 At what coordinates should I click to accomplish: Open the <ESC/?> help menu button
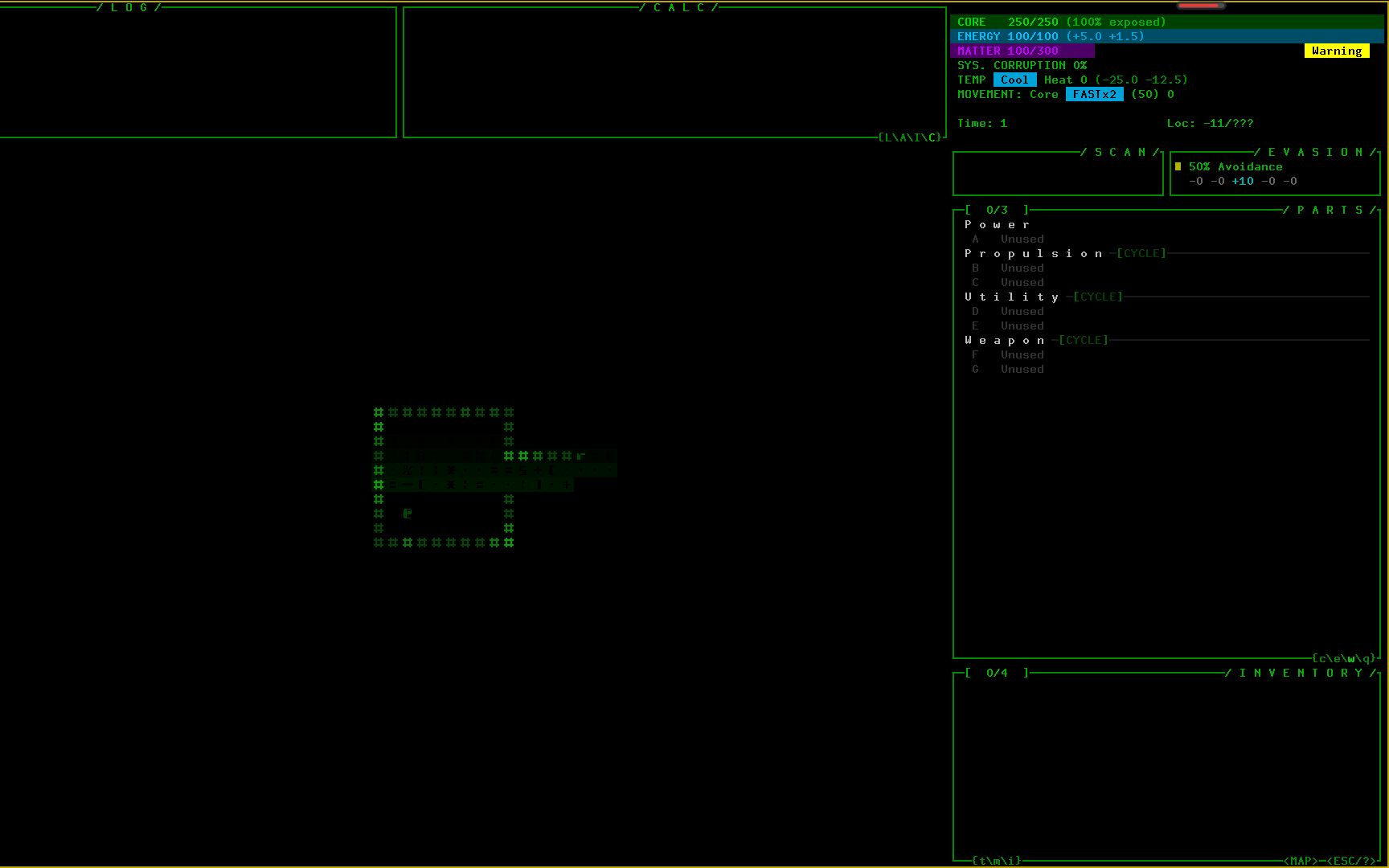point(1351,861)
